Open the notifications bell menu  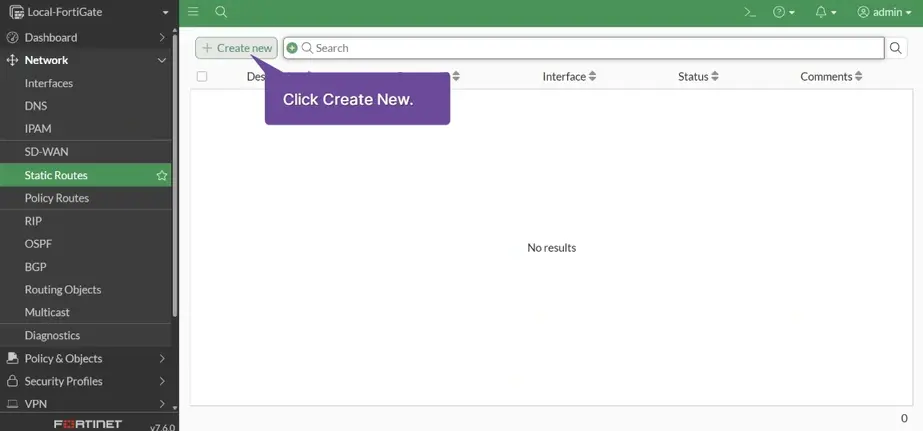tap(826, 12)
